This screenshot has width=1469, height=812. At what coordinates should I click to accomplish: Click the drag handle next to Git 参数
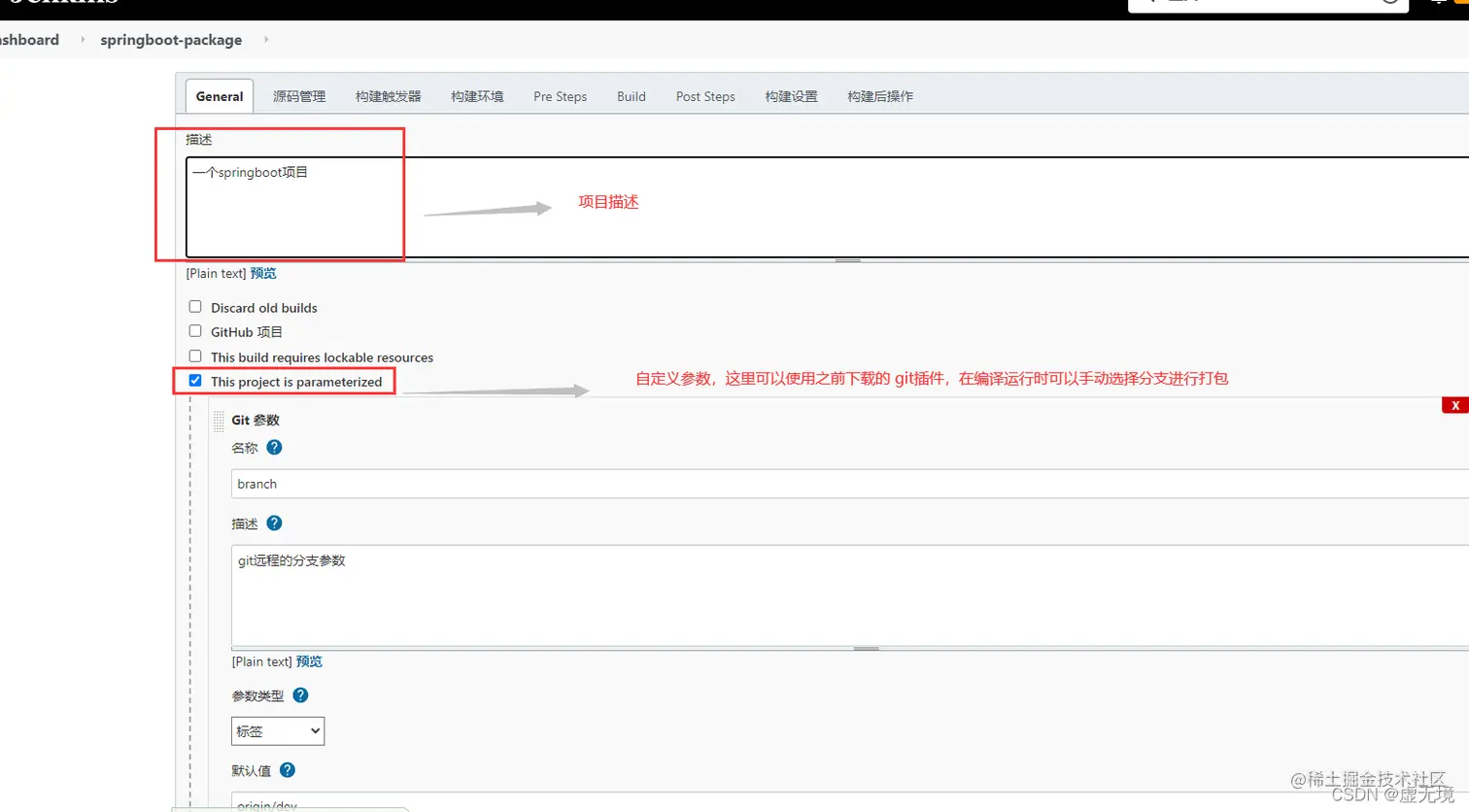click(219, 420)
